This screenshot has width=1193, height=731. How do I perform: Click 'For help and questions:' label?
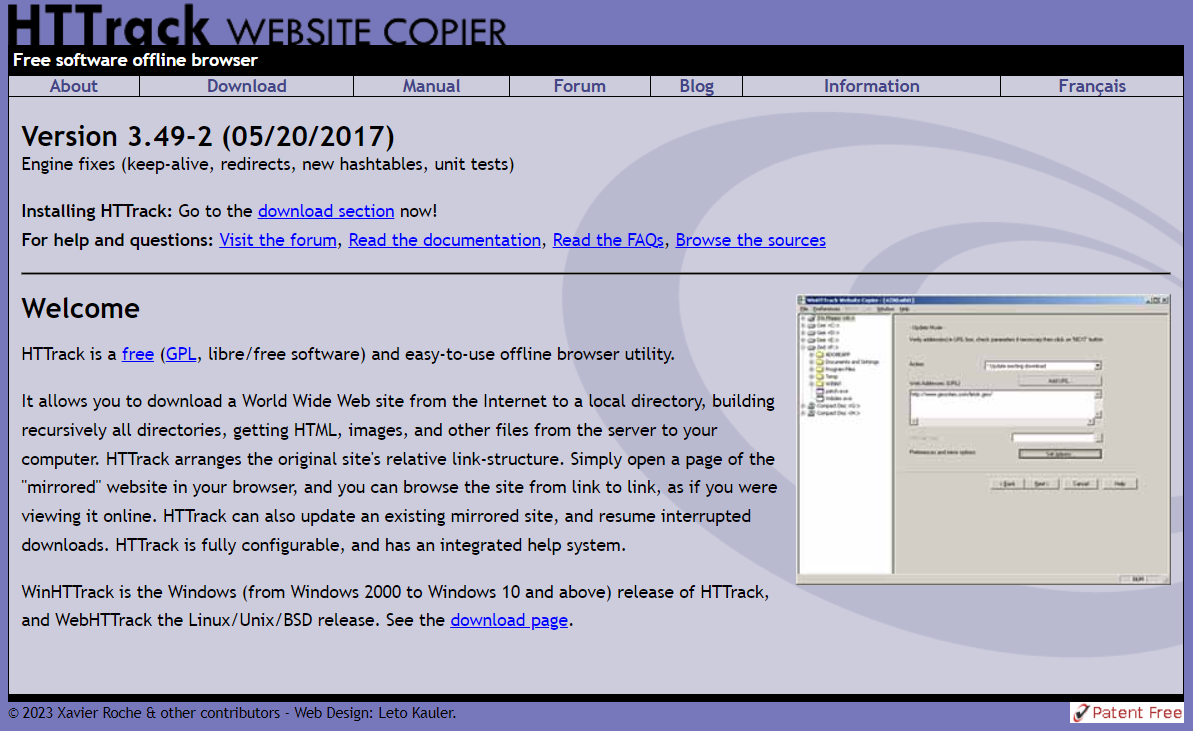(117, 240)
